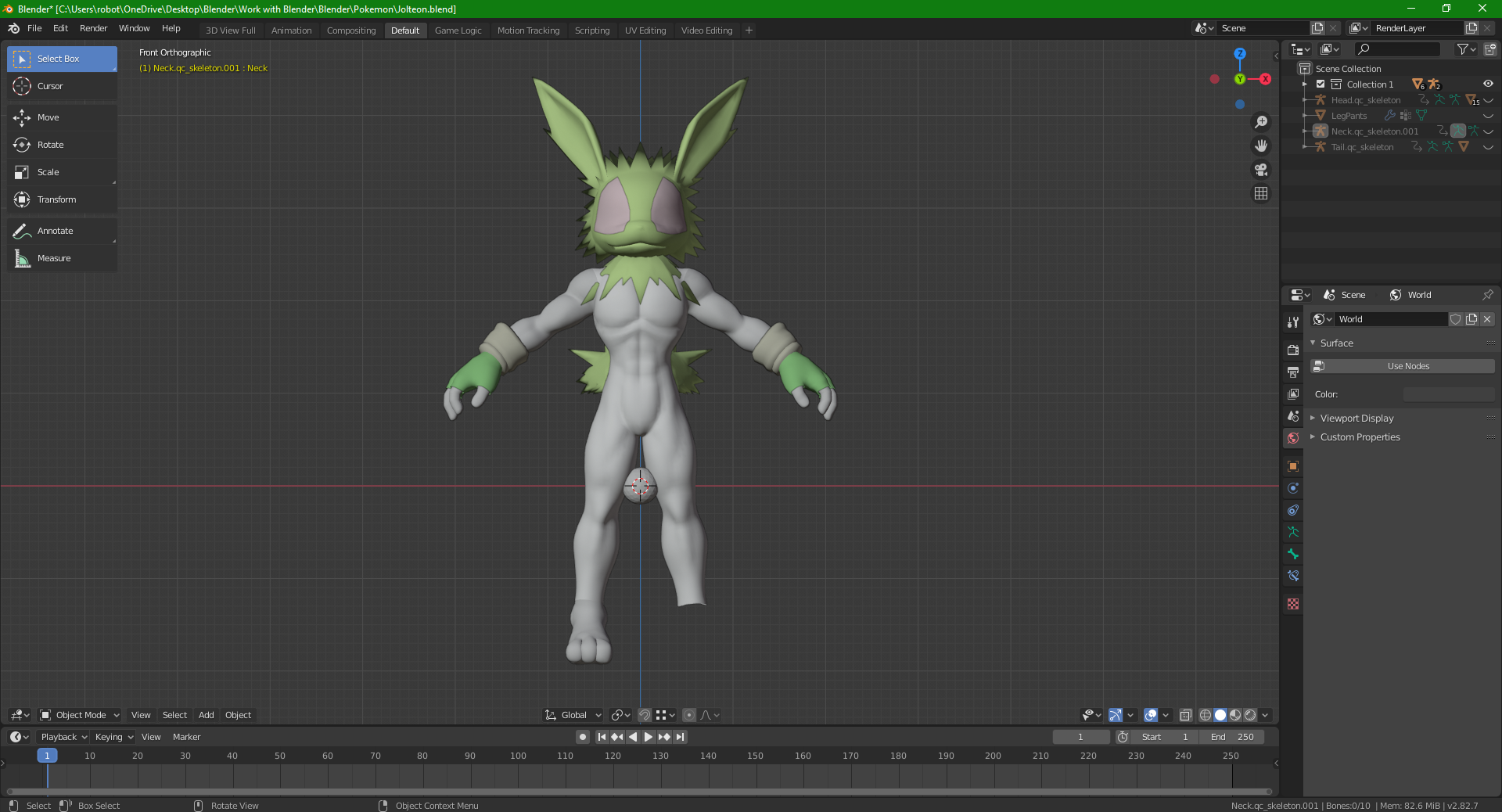Open the Object properties tab
This screenshot has width=1502, height=812.
(x=1293, y=465)
